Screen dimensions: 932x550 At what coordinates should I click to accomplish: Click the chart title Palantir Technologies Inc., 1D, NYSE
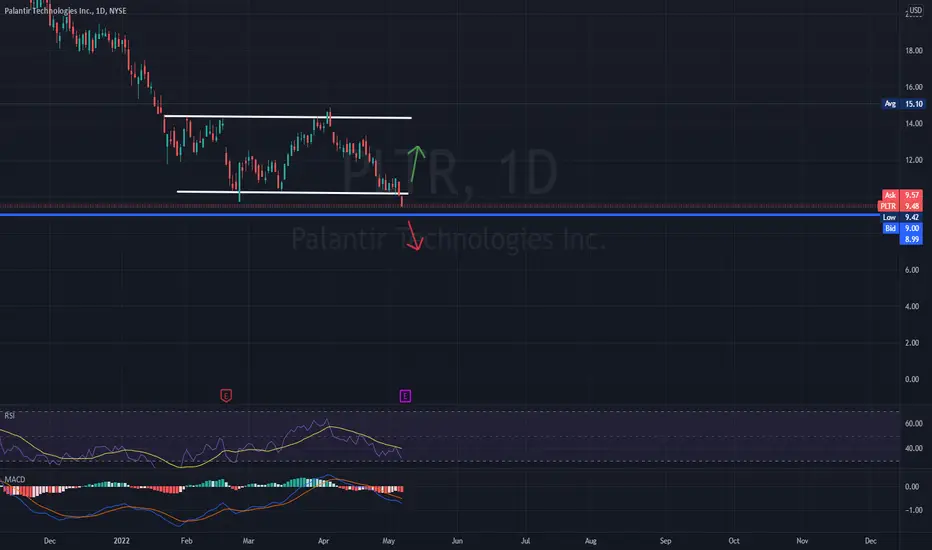coord(65,11)
